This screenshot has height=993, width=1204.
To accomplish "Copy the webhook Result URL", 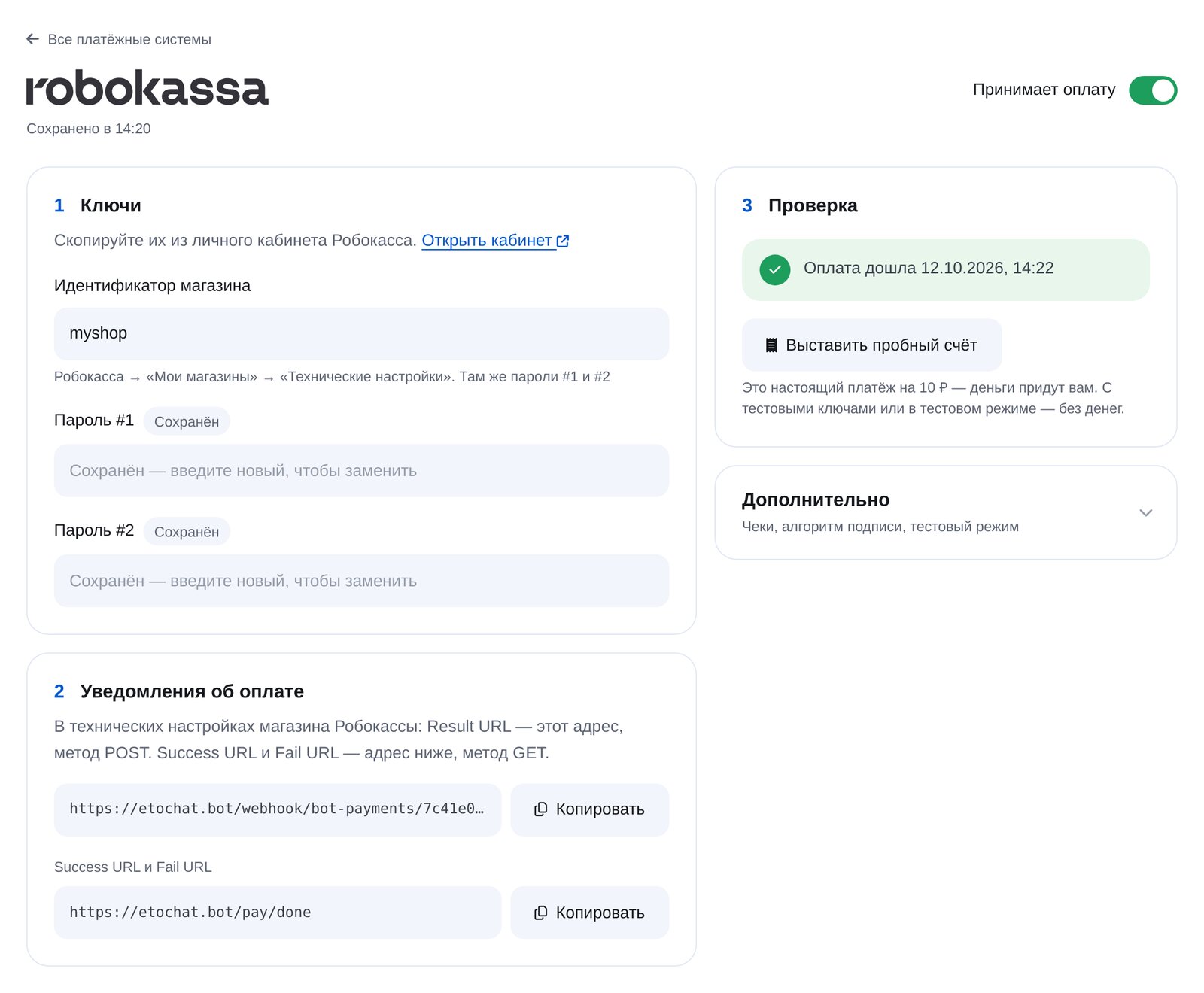I will point(589,809).
